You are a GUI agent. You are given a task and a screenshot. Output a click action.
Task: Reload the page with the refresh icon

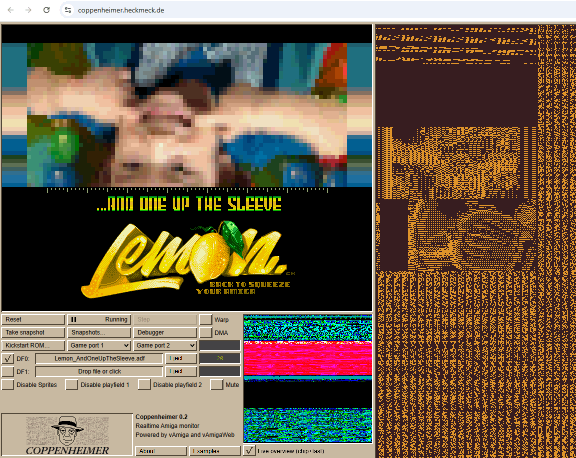tap(46, 10)
